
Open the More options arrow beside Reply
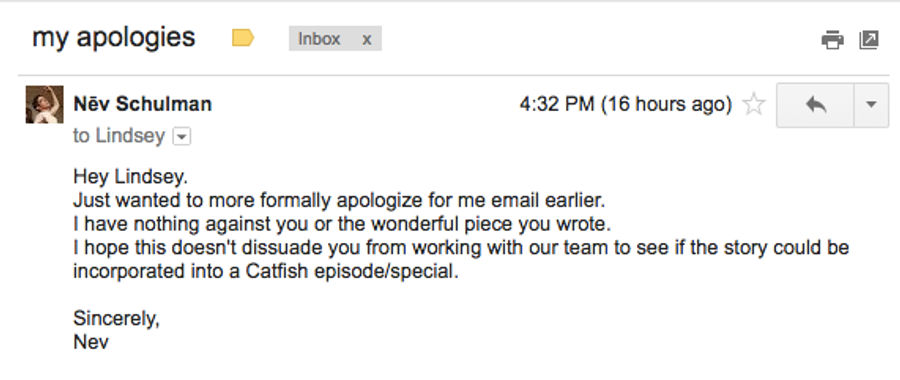coord(871,105)
